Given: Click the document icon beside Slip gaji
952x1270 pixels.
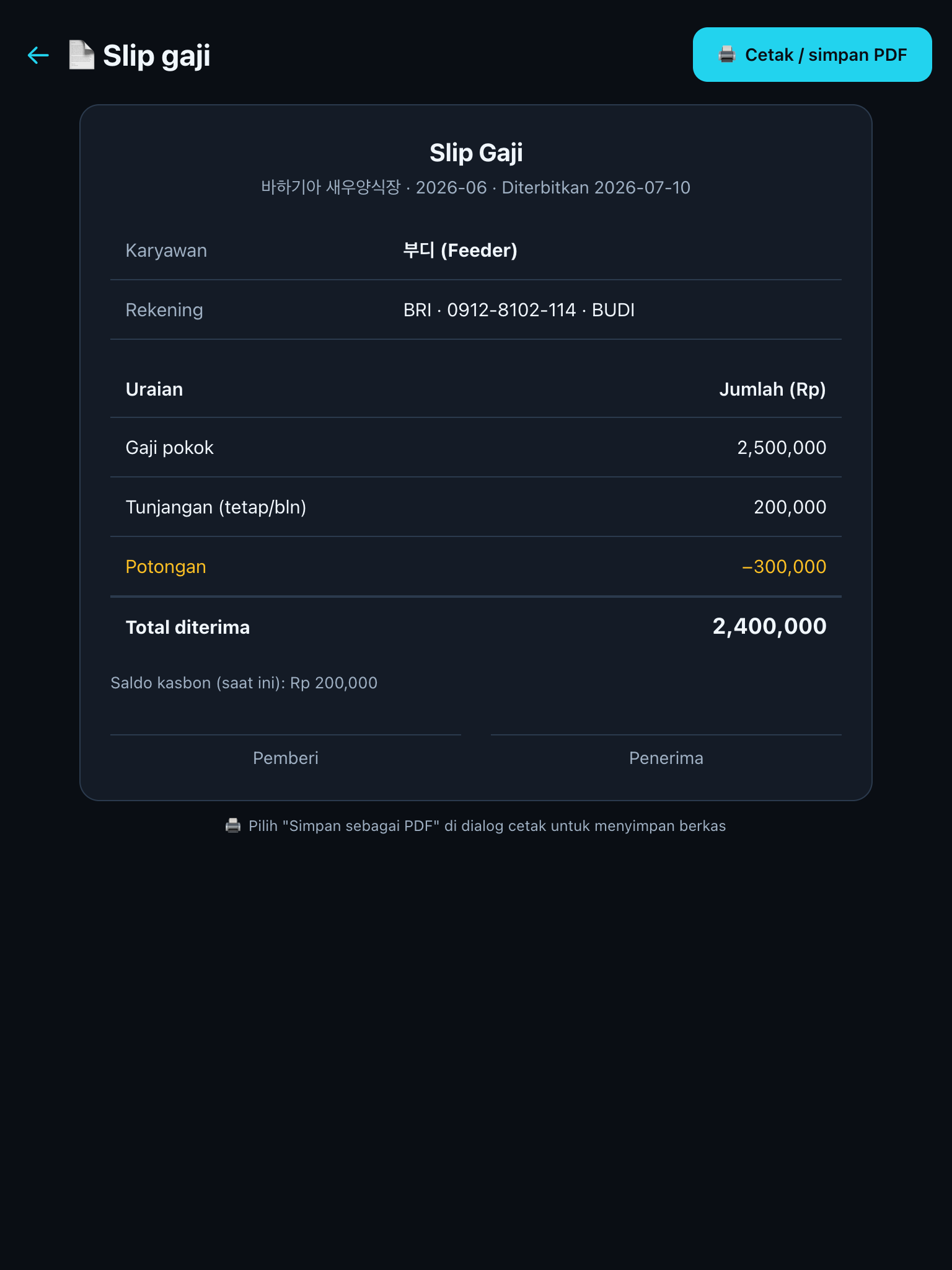Looking at the screenshot, I should (x=81, y=55).
